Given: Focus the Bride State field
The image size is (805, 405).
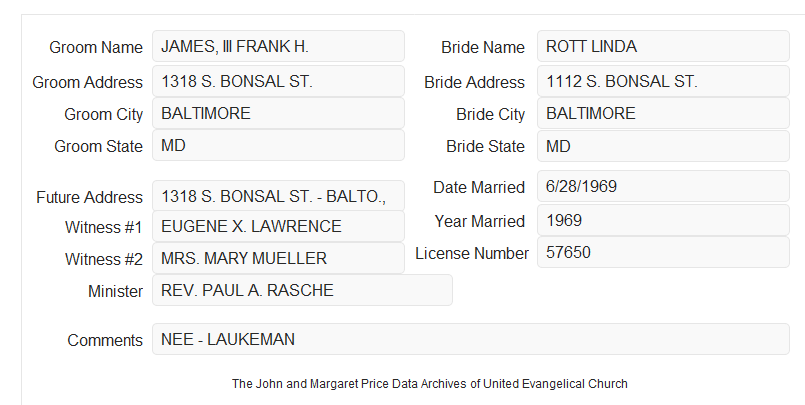Looking at the screenshot, I should (663, 146).
